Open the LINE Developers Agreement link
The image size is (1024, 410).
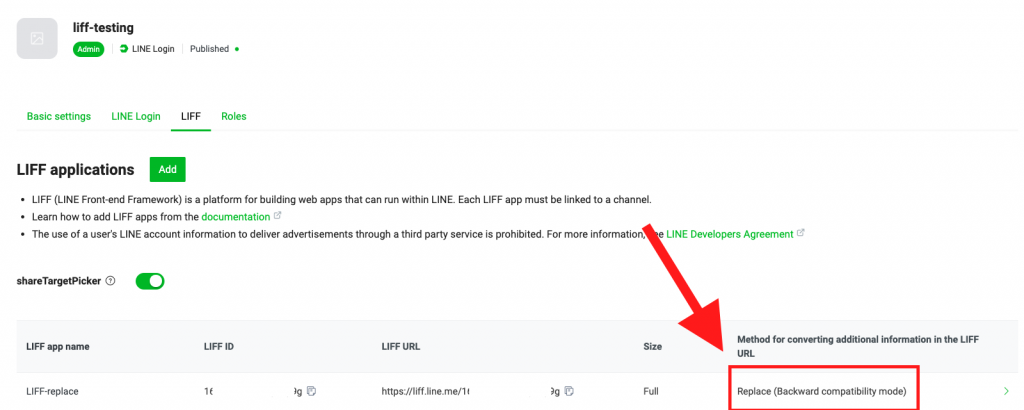click(729, 234)
